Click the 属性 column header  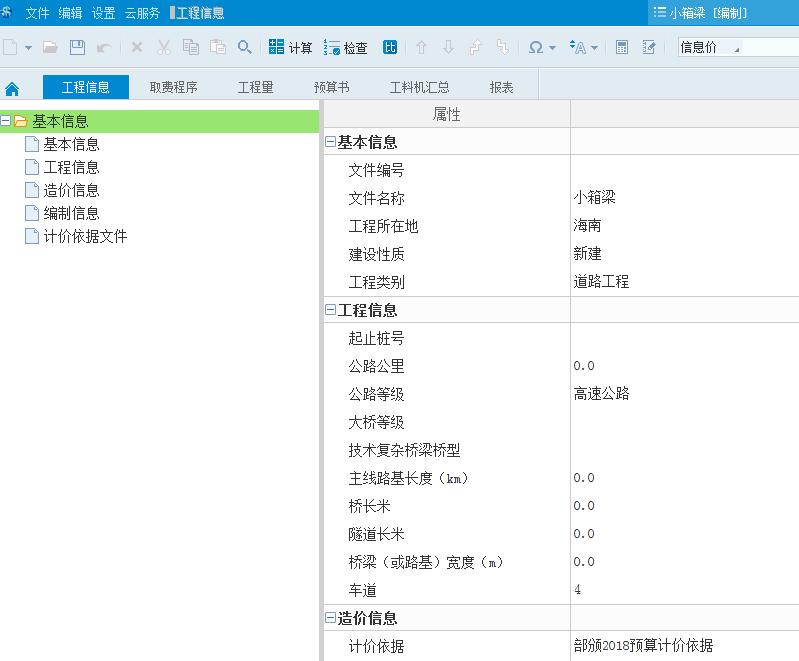(x=447, y=114)
